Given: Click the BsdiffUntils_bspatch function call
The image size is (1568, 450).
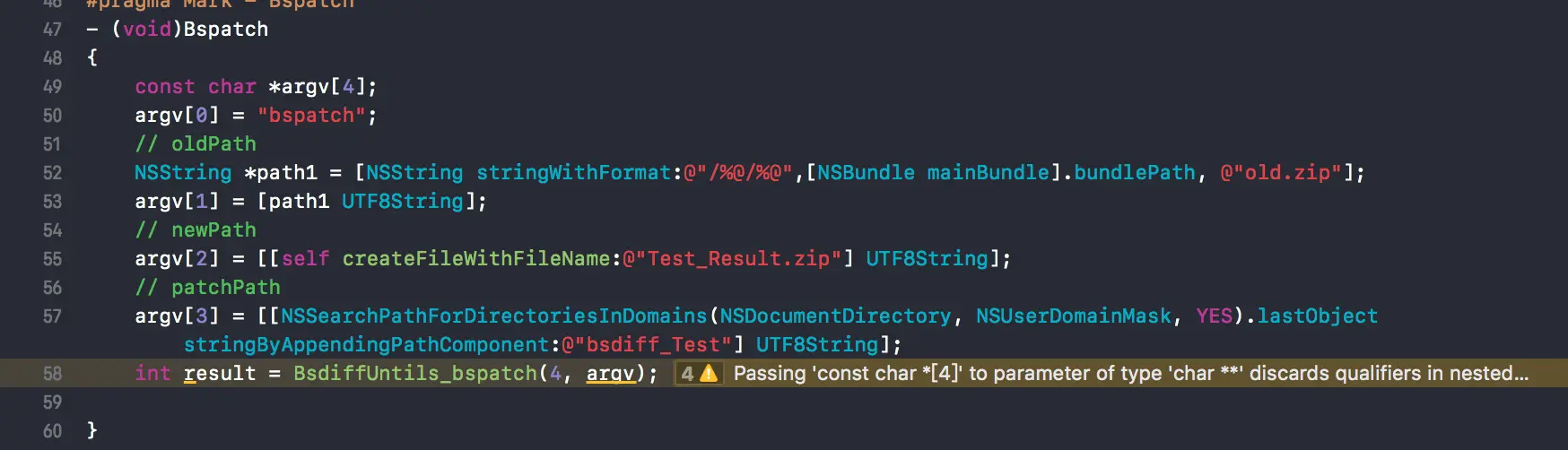Looking at the screenshot, I should [x=414, y=373].
